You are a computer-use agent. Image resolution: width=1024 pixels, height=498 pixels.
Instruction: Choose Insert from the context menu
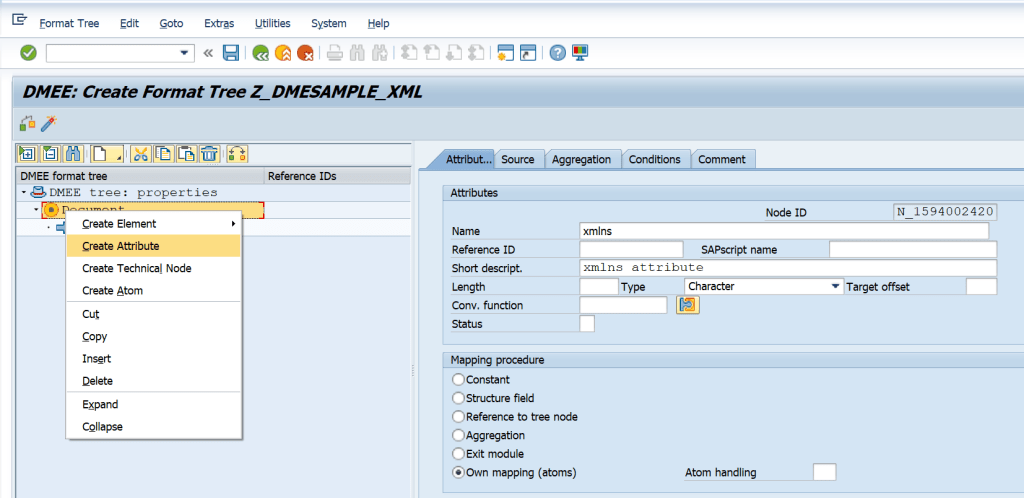click(154, 358)
